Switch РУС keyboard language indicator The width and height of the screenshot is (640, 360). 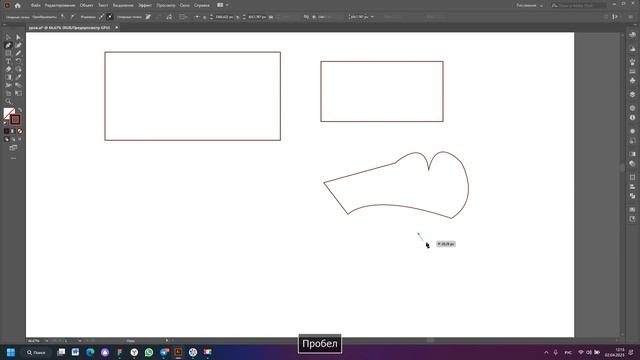(568, 352)
